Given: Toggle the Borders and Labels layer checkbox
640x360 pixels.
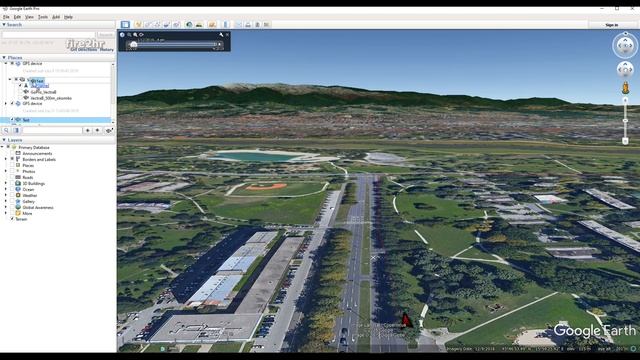Looking at the screenshot, I should [x=12, y=159].
